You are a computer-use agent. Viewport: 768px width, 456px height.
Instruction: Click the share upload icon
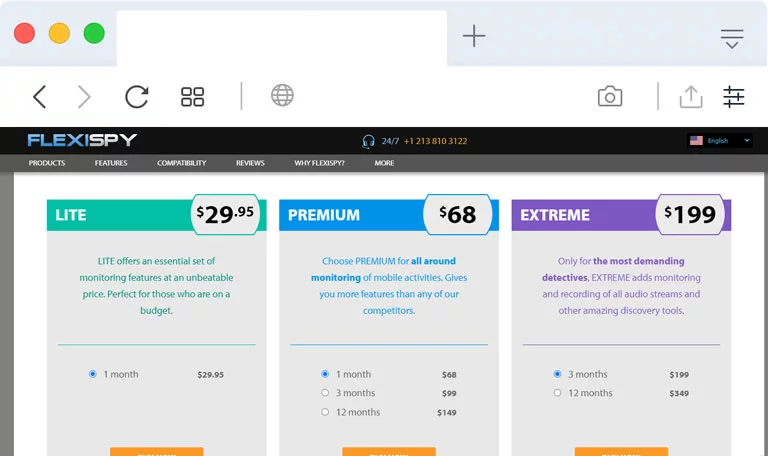[691, 96]
